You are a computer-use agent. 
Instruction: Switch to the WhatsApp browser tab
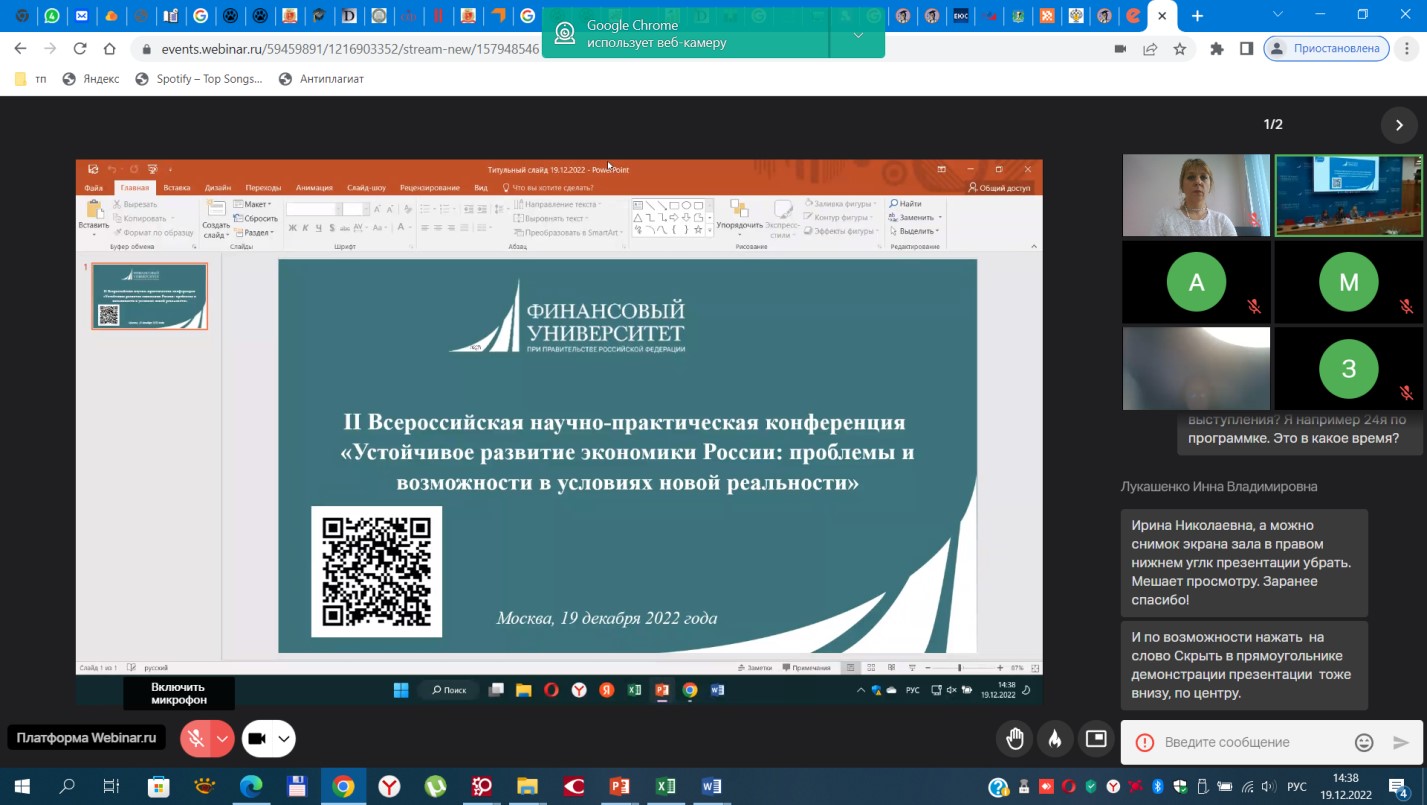52,16
